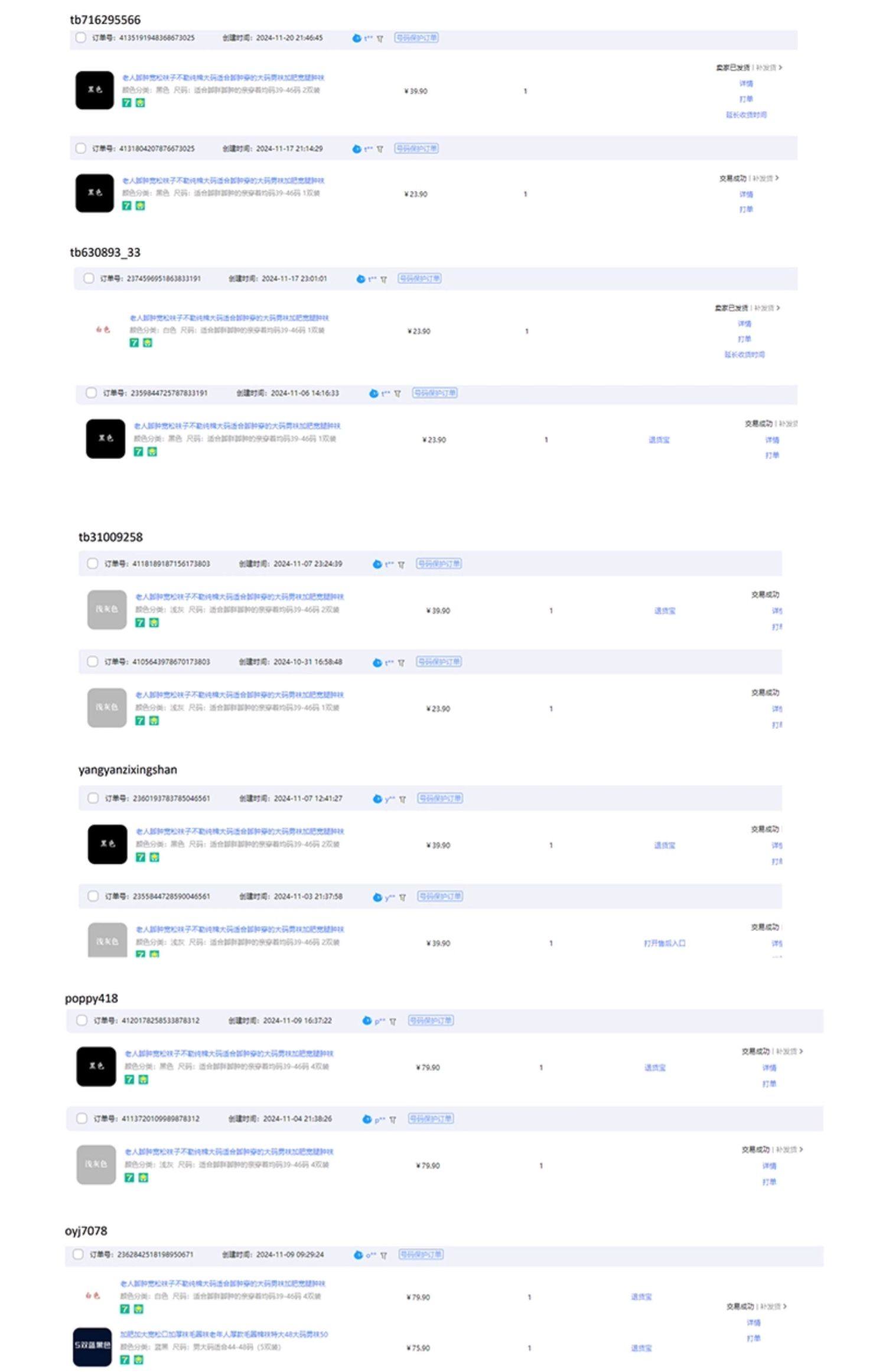
Task: Select checkbox for order 4135191948368673025
Action: [x=81, y=38]
